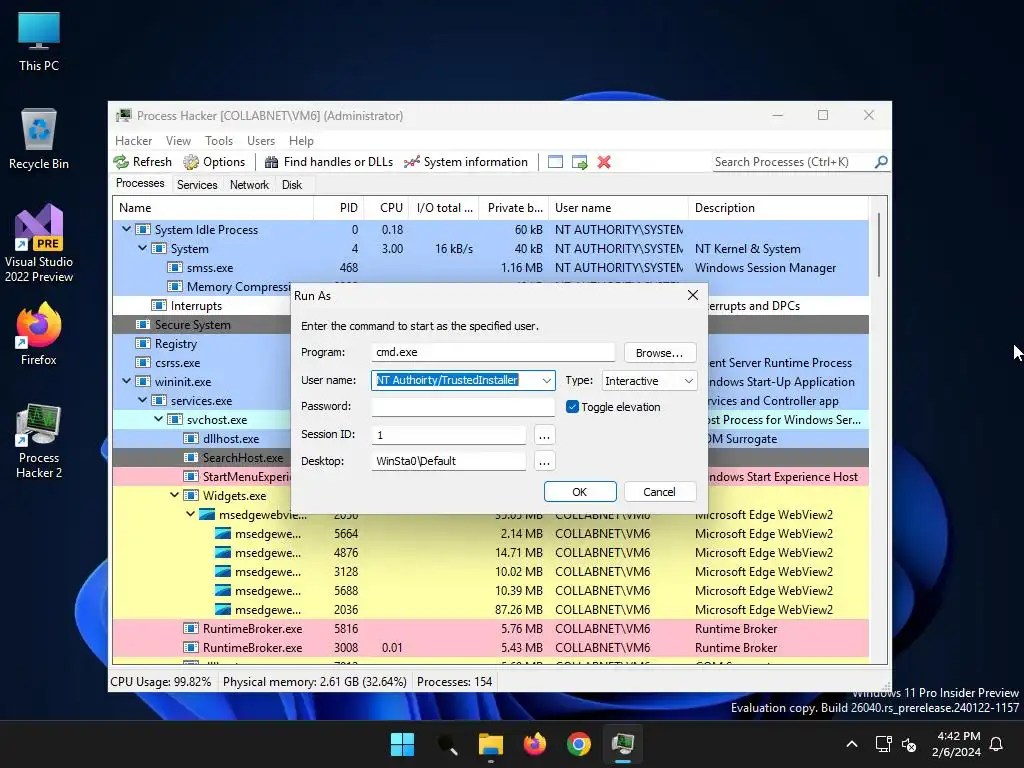Click the muted volume icon in the tray
This screenshot has height=768, width=1024.
[x=908, y=744]
